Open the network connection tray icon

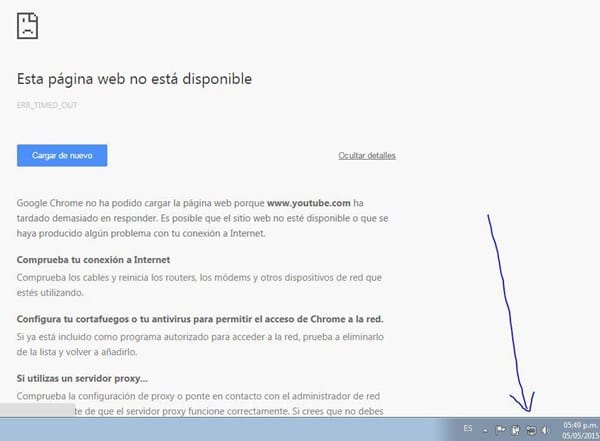(x=531, y=430)
